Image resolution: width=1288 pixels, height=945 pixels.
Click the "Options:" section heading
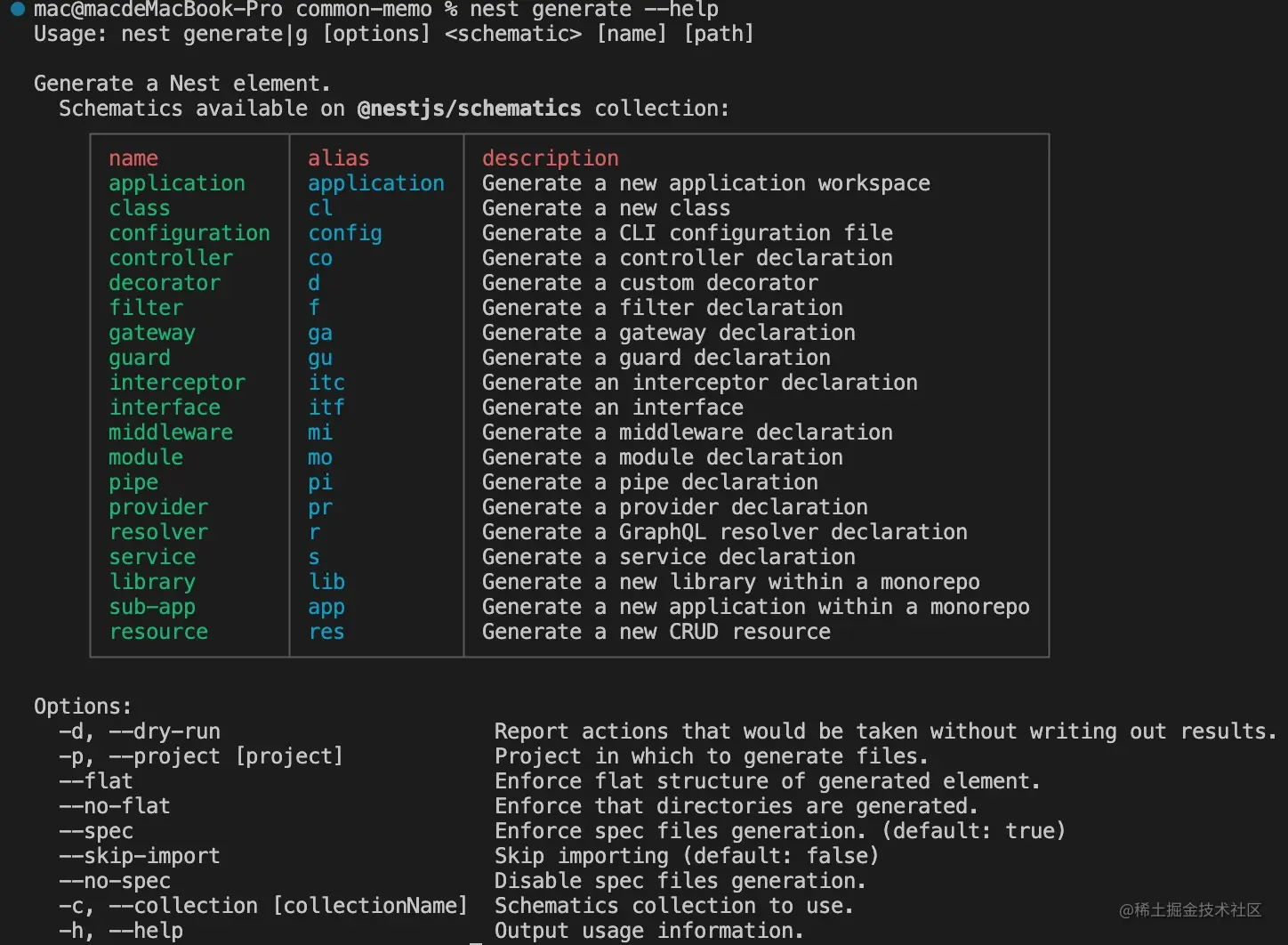coord(83,707)
